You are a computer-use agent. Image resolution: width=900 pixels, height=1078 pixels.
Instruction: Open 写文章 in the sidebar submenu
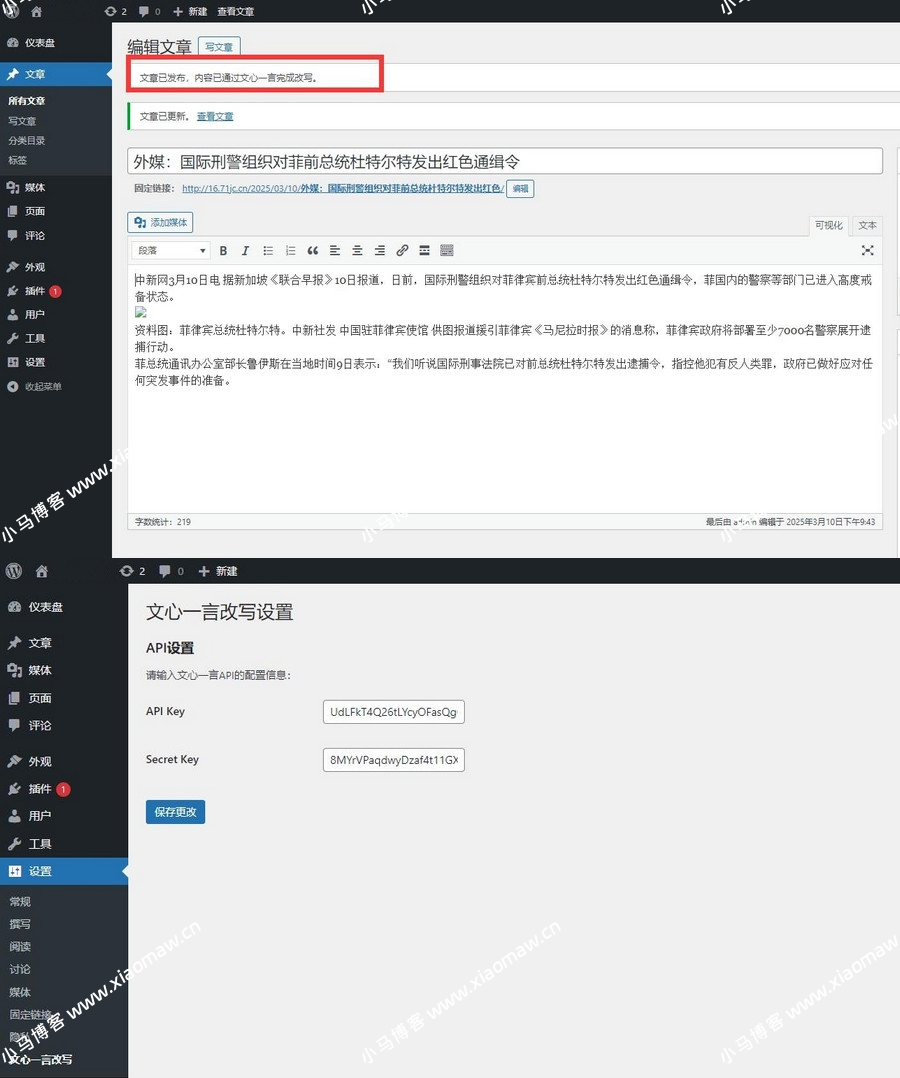tap(22, 121)
